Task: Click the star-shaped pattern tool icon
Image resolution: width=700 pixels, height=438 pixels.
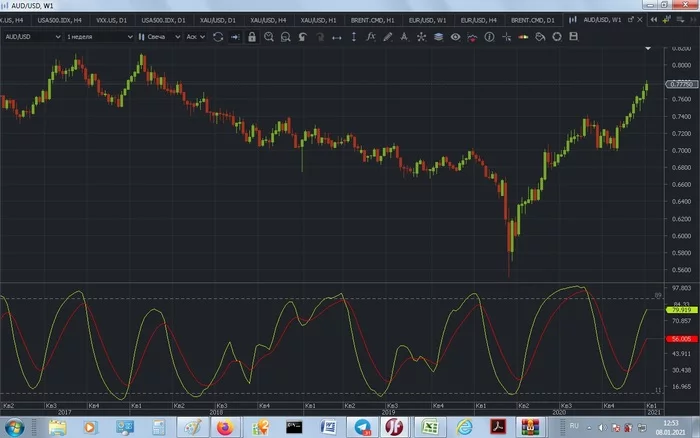Action: point(421,37)
